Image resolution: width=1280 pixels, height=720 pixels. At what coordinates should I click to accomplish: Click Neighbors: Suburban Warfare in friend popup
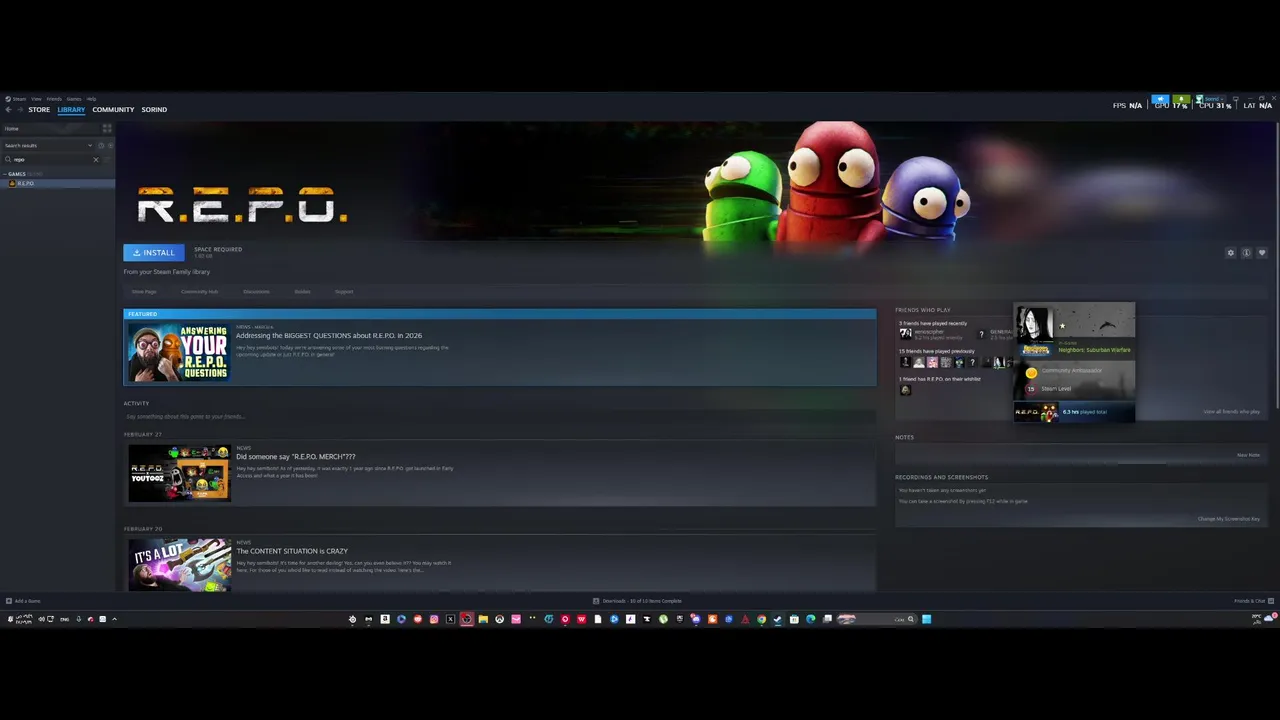tap(1094, 350)
